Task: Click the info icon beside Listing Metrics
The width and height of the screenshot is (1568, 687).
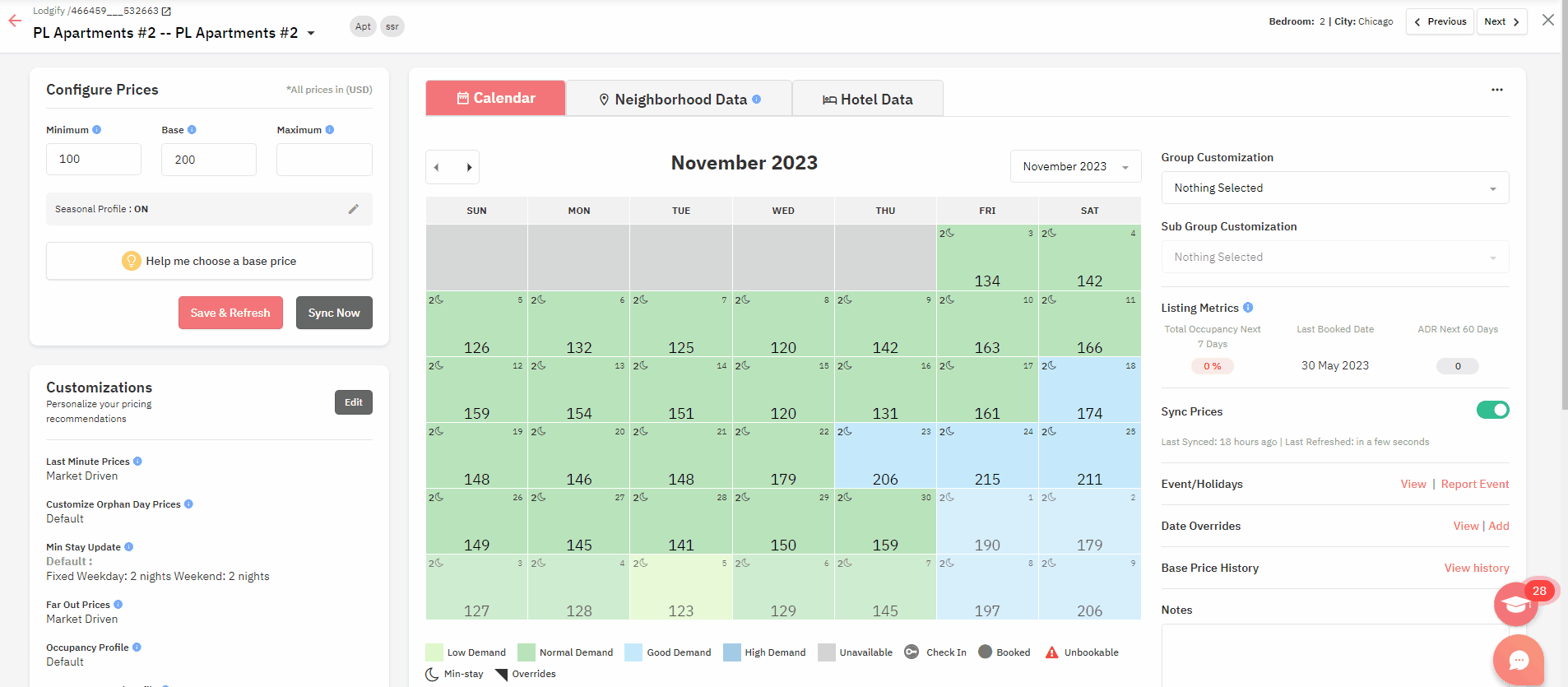Action: pyautogui.click(x=1248, y=308)
